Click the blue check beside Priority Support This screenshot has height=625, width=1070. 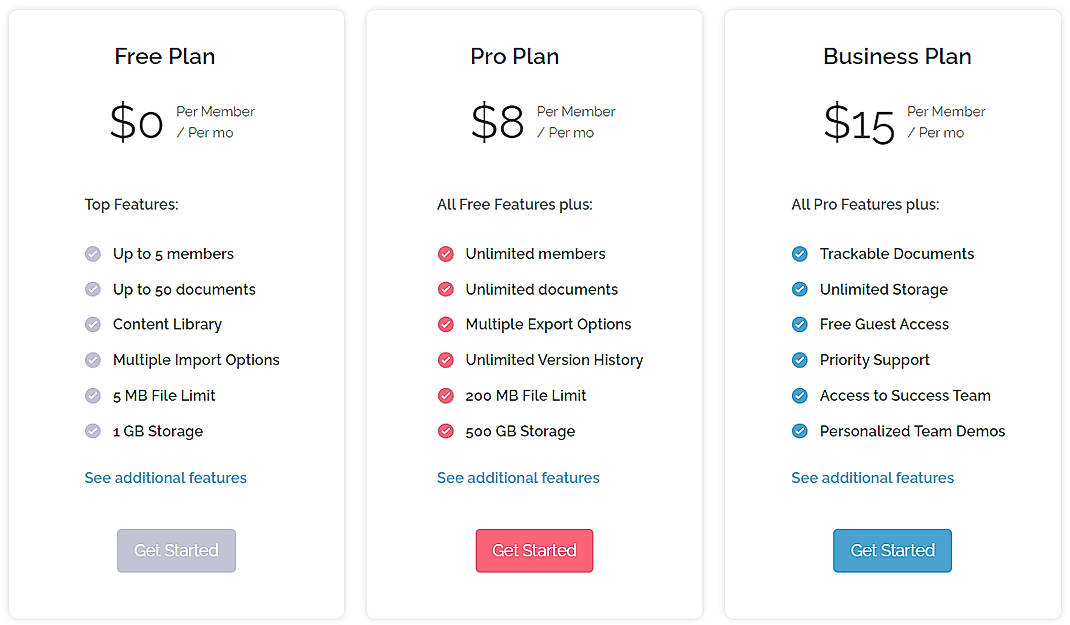tap(799, 360)
